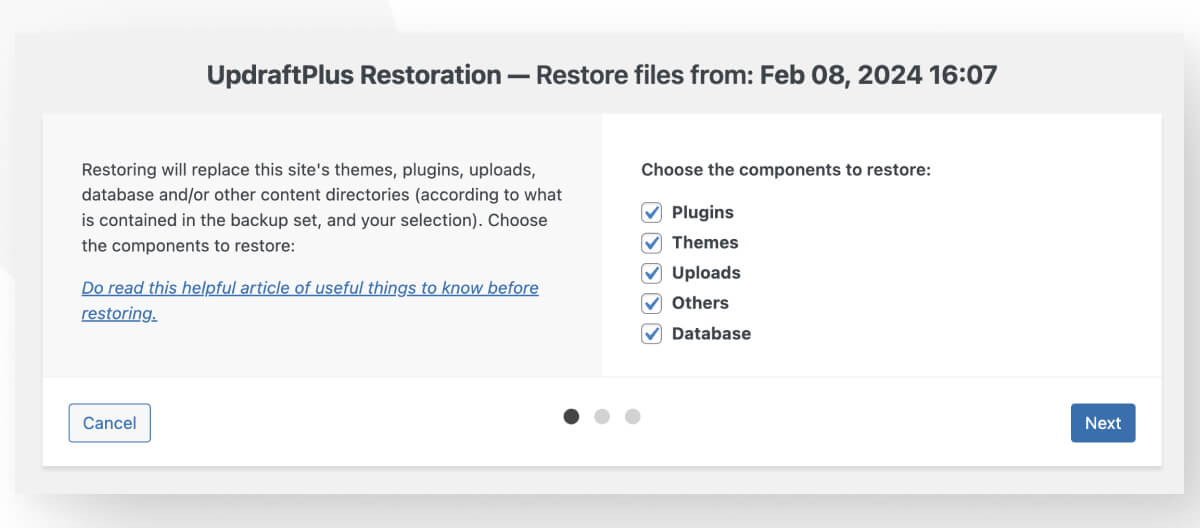Screen dimensions: 1200x528
Task: Click the Database label text
Action: pos(711,333)
